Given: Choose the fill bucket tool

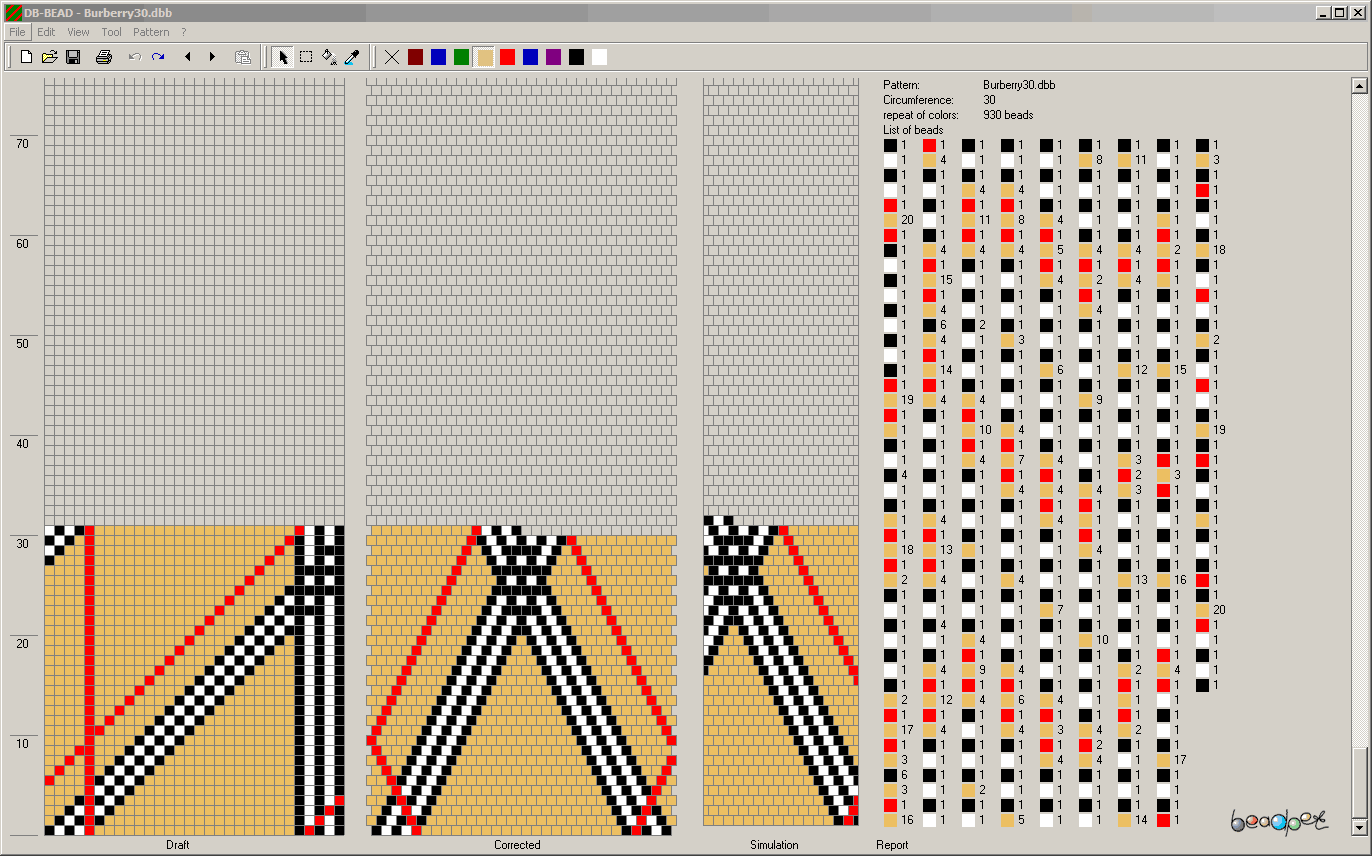Looking at the screenshot, I should pos(329,57).
